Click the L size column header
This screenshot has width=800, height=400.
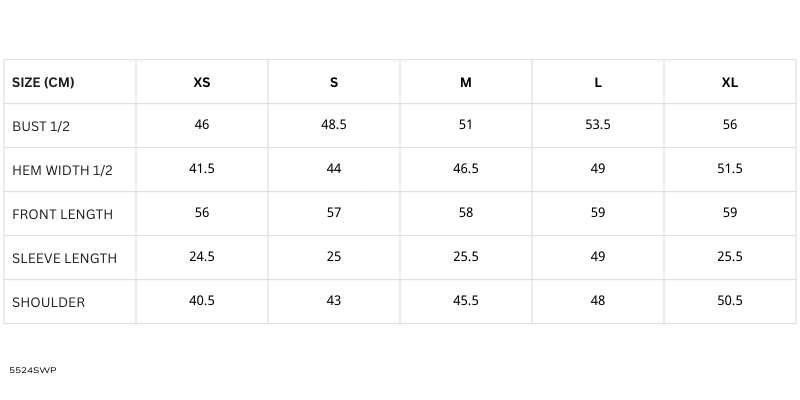598,82
